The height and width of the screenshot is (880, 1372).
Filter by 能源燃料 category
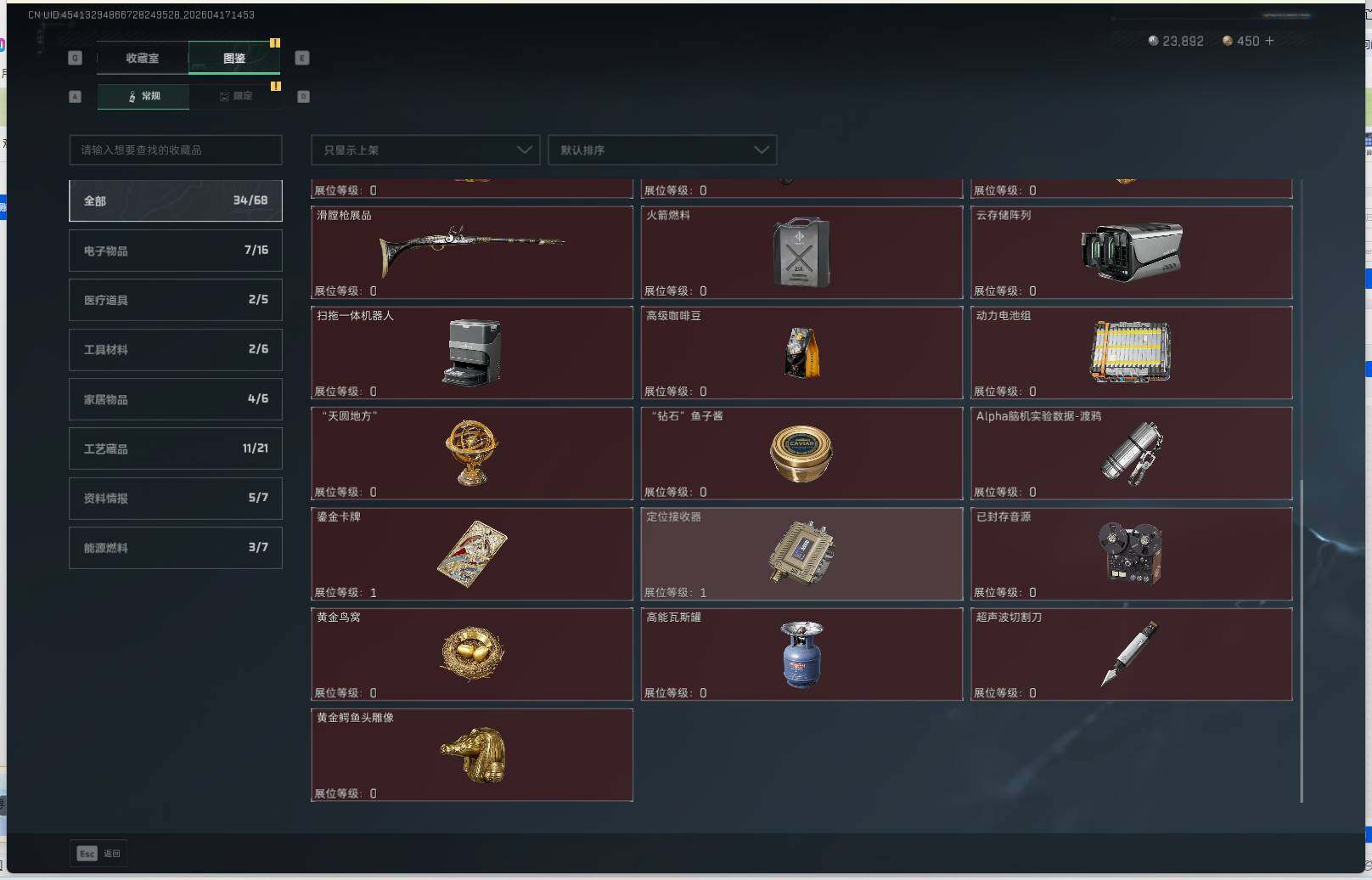click(x=176, y=548)
